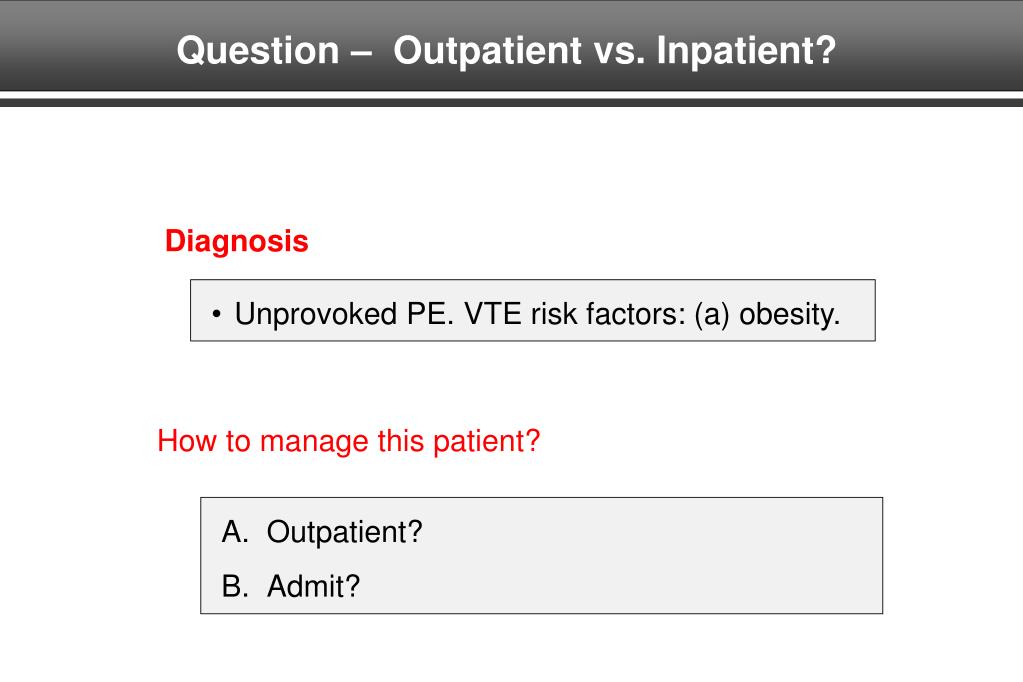Click the word Question in the slide title
The width and height of the screenshot is (1023, 682).
(x=258, y=51)
